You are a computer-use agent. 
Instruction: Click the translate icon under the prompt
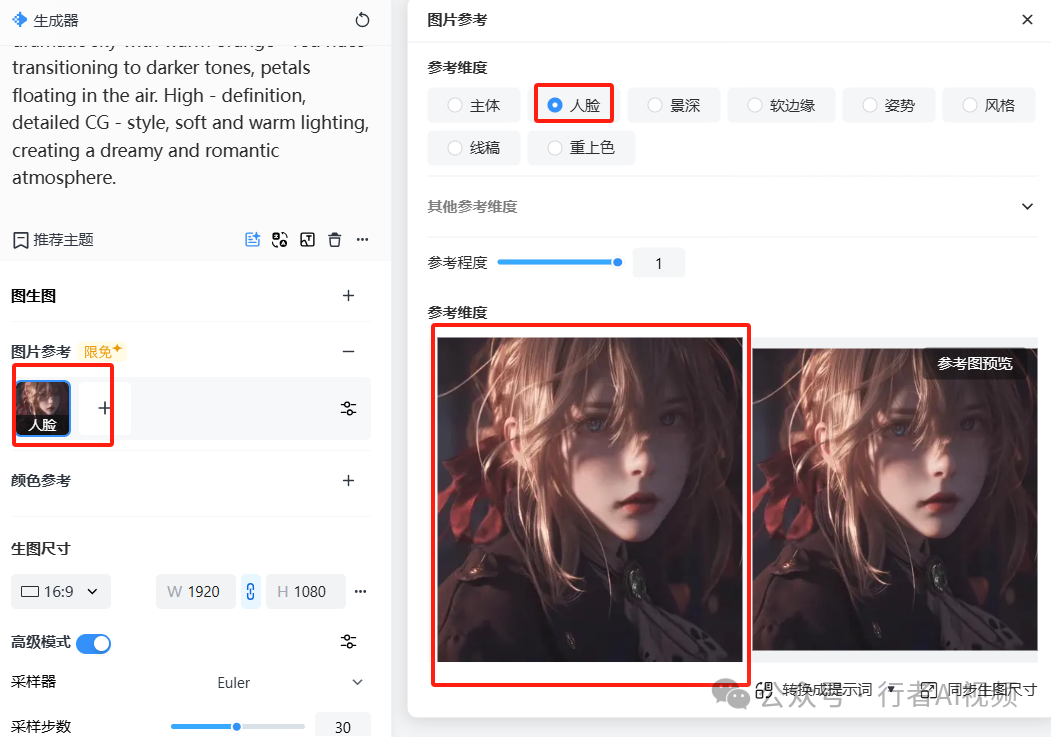(280, 240)
